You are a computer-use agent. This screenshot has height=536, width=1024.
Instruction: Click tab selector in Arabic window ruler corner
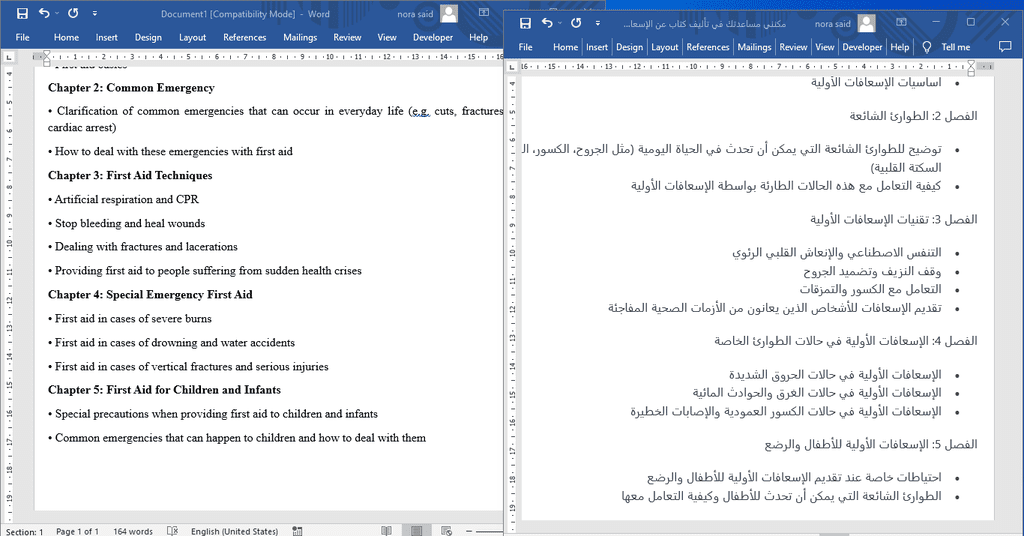point(513,67)
